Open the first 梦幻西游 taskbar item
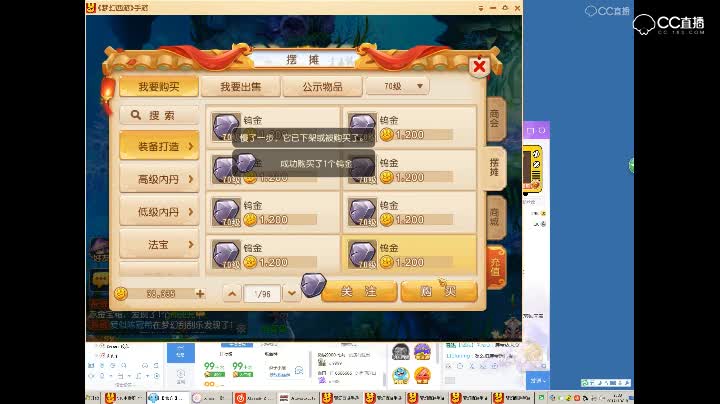720x404 pixels. [342, 398]
